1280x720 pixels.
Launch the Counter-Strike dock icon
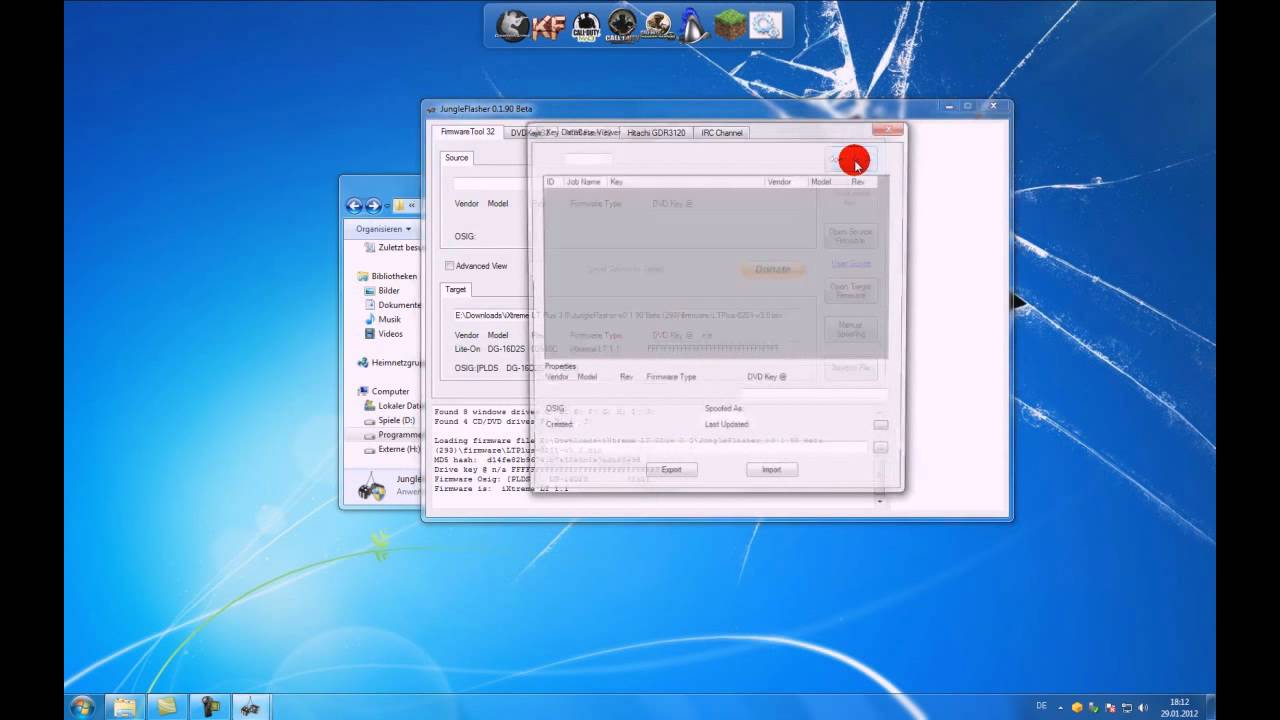[x=515, y=25]
